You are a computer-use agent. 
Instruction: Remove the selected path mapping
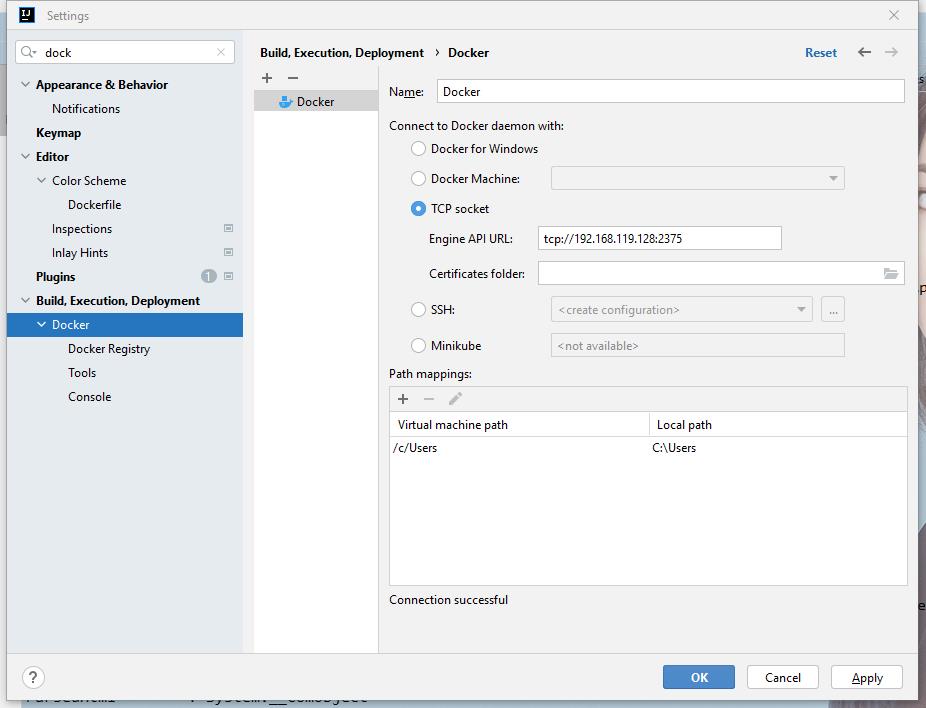pos(429,399)
